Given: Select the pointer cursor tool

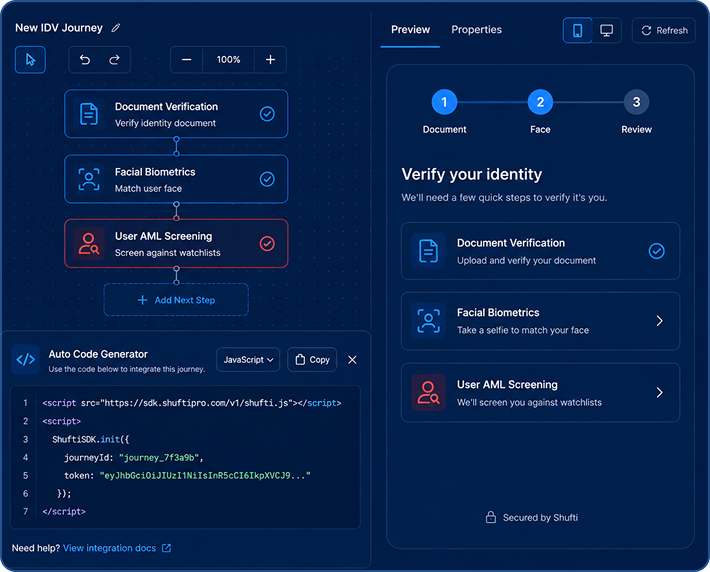Looking at the screenshot, I should coord(30,59).
